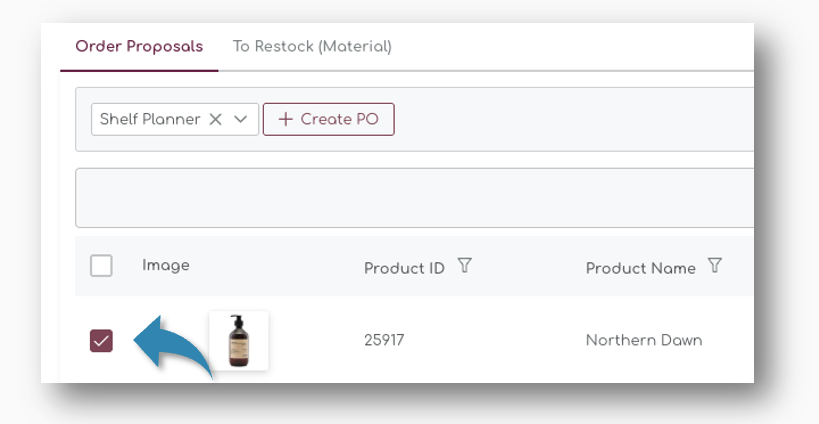This screenshot has height=424, width=819.
Task: Switch to the Order Proposals tab
Action: click(139, 47)
